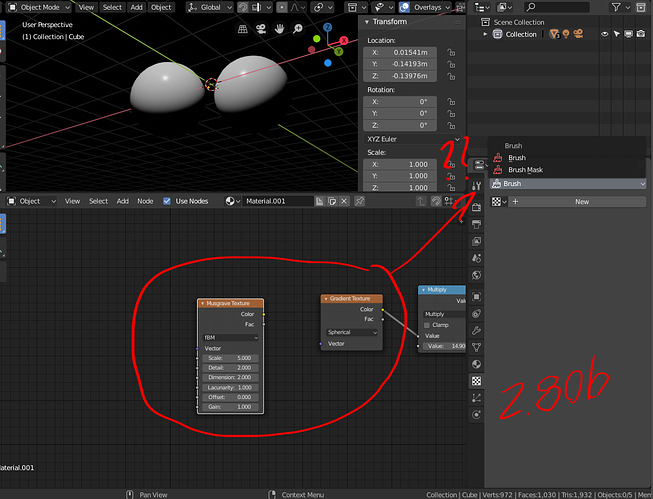Screen dimensions: 653x499
Task: Click the X axis on the navigation gizmo
Action: pyautogui.click(x=344, y=40)
